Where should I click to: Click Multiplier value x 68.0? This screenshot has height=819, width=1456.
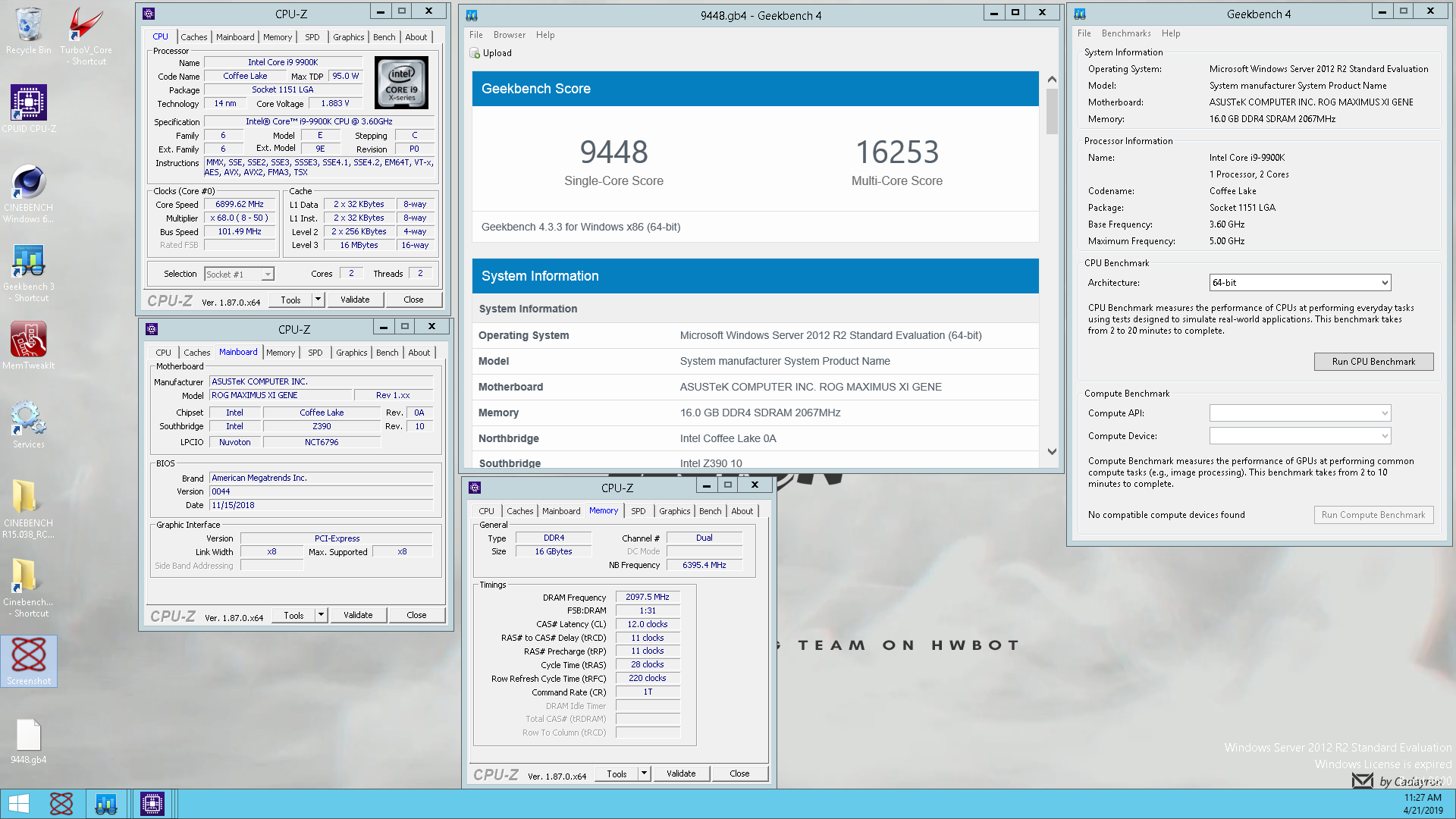coord(240,218)
